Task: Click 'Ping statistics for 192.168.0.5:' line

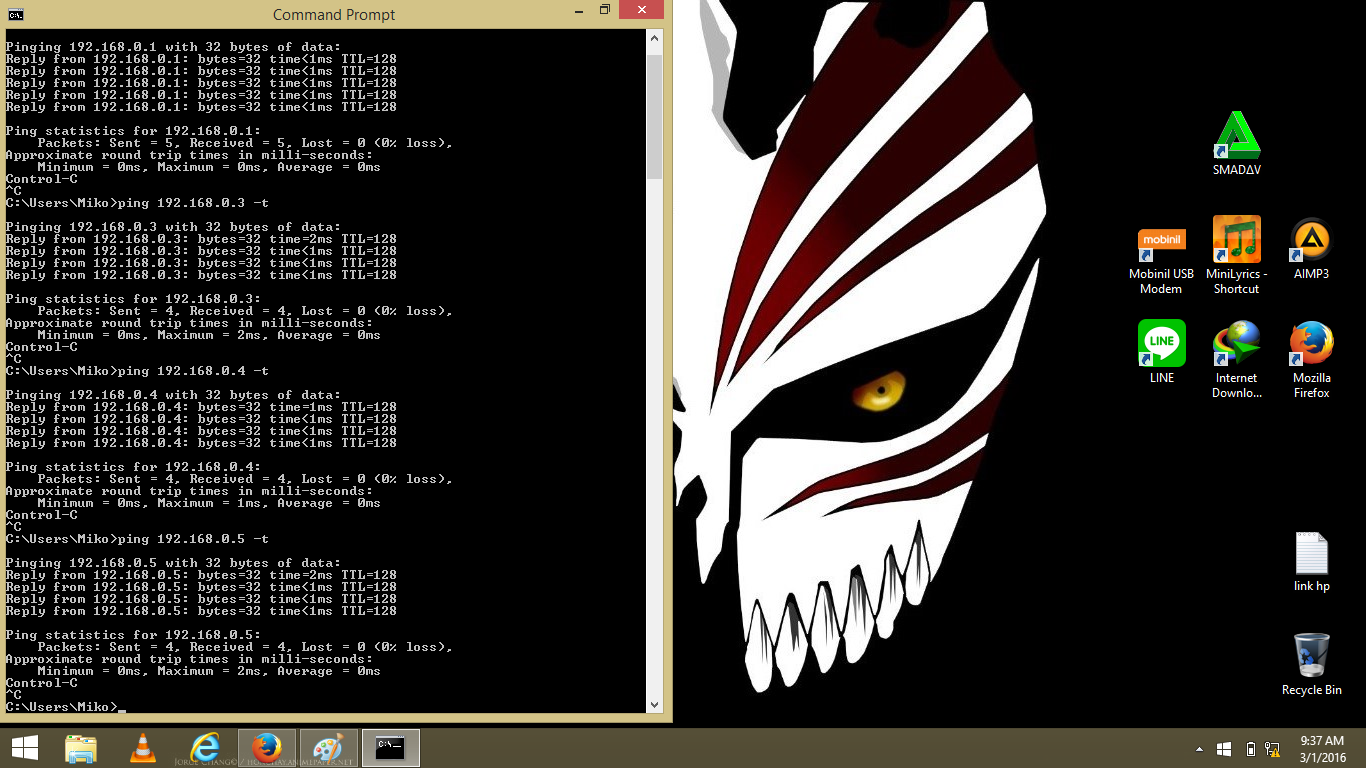Action: pyautogui.click(x=133, y=635)
